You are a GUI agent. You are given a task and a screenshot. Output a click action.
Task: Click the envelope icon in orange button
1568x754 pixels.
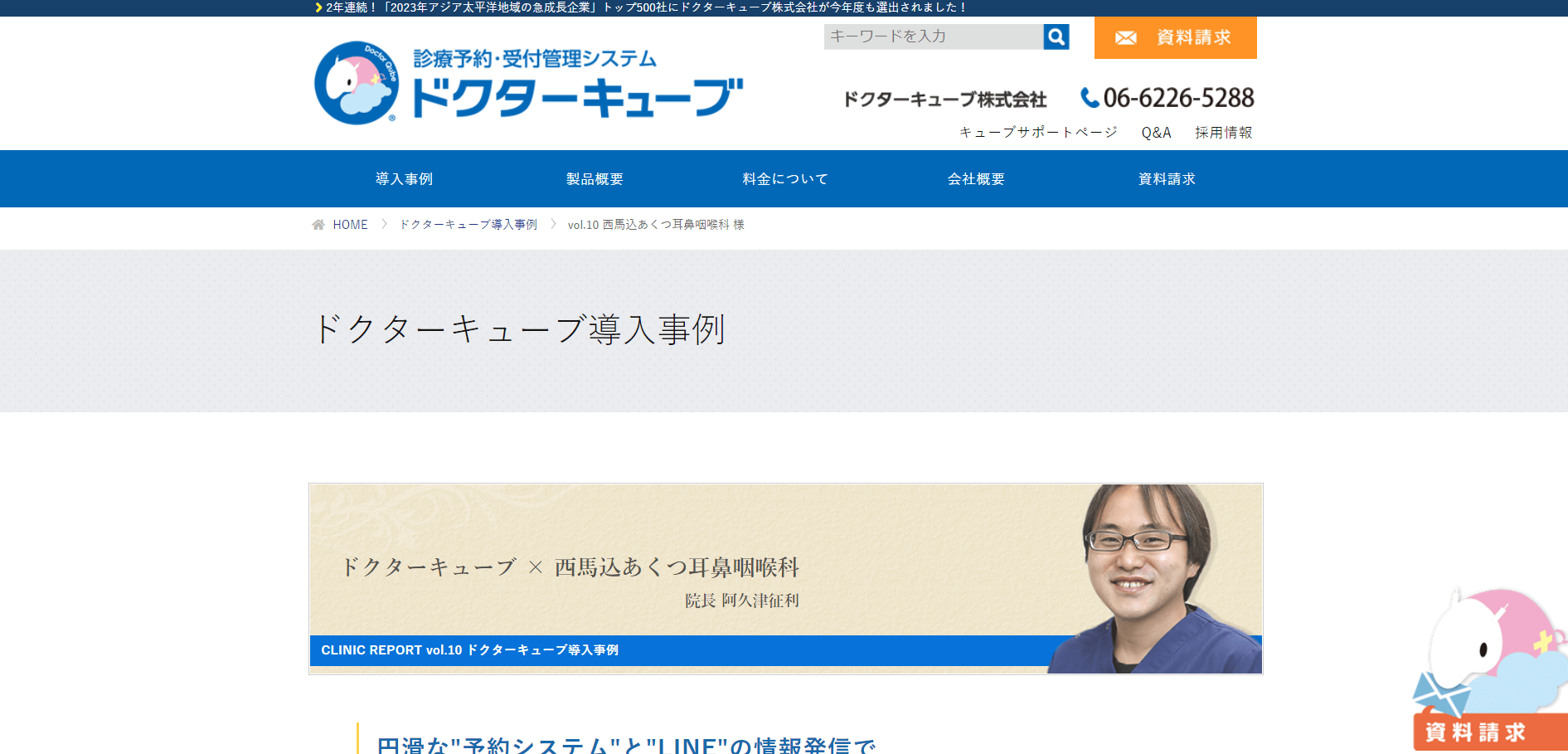(1125, 38)
